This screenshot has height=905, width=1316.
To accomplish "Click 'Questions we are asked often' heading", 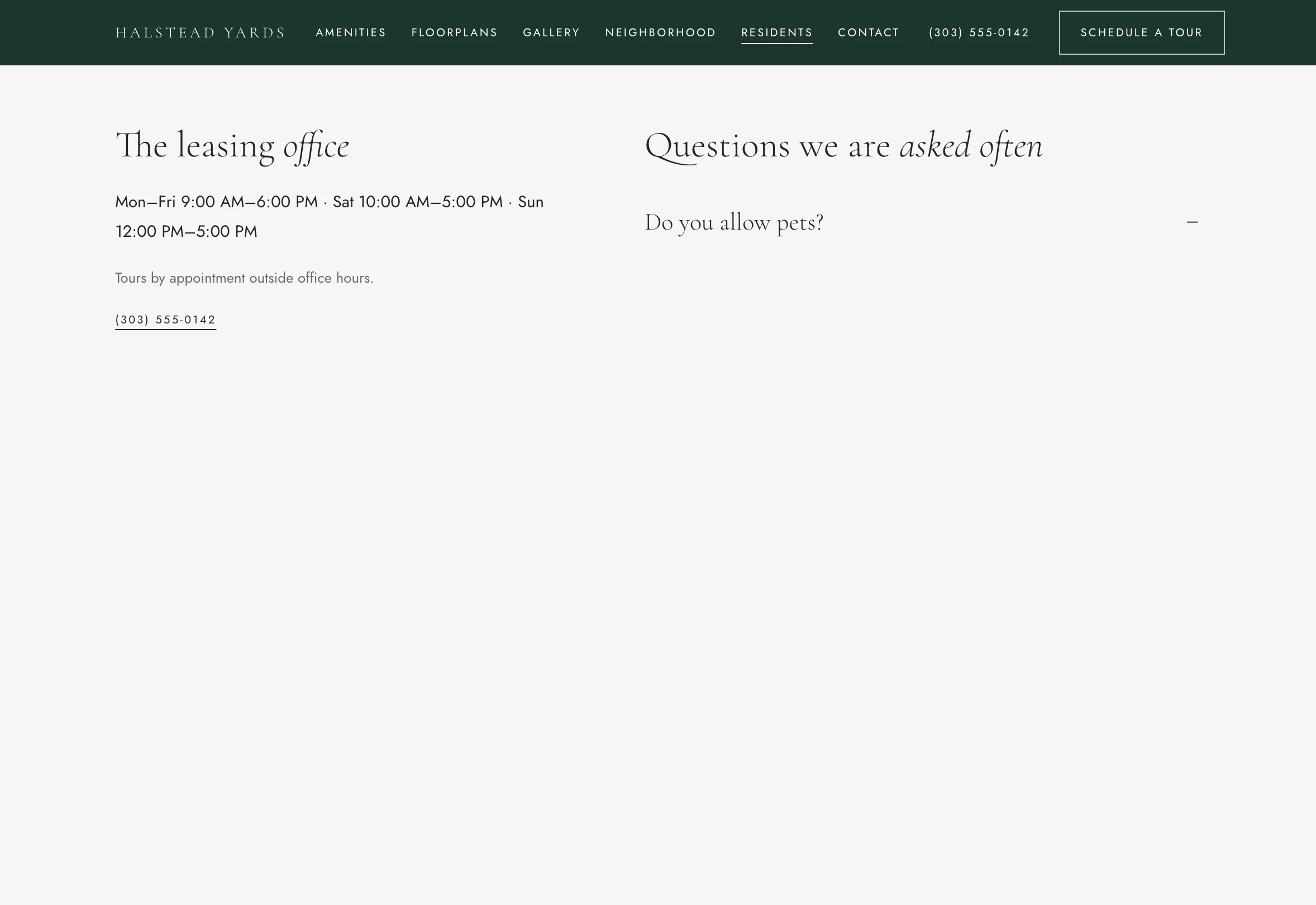I will click(843, 146).
